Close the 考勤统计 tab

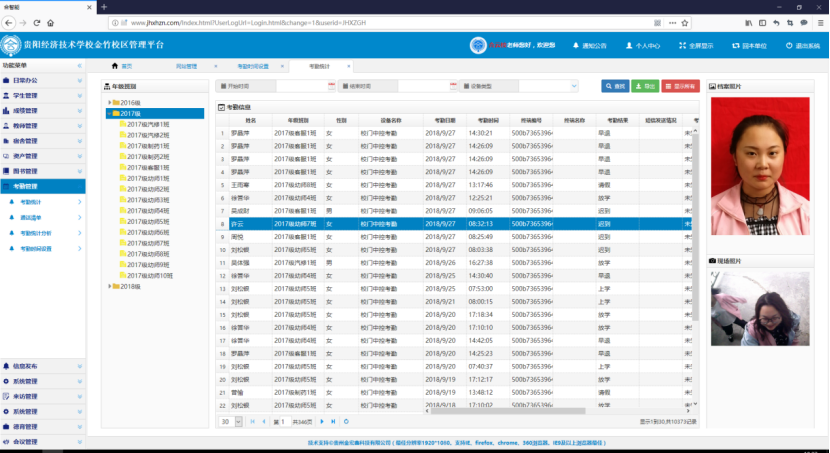point(349,66)
